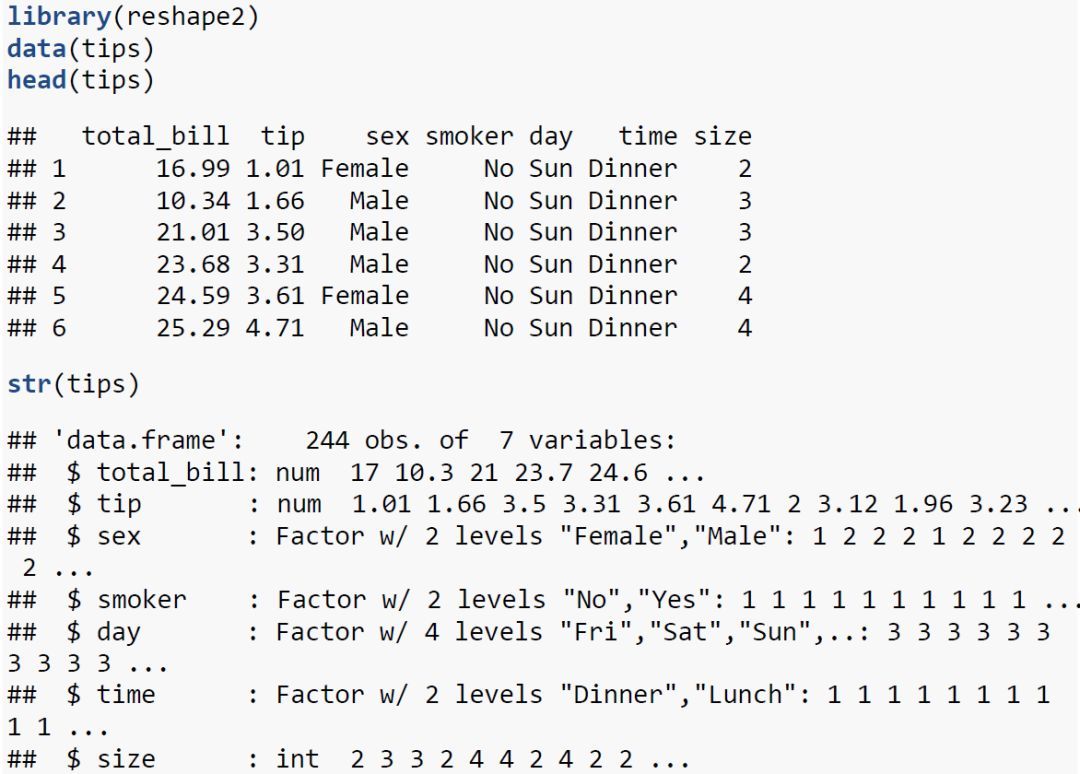
Task: Click Female in row 5
Action: (364, 295)
